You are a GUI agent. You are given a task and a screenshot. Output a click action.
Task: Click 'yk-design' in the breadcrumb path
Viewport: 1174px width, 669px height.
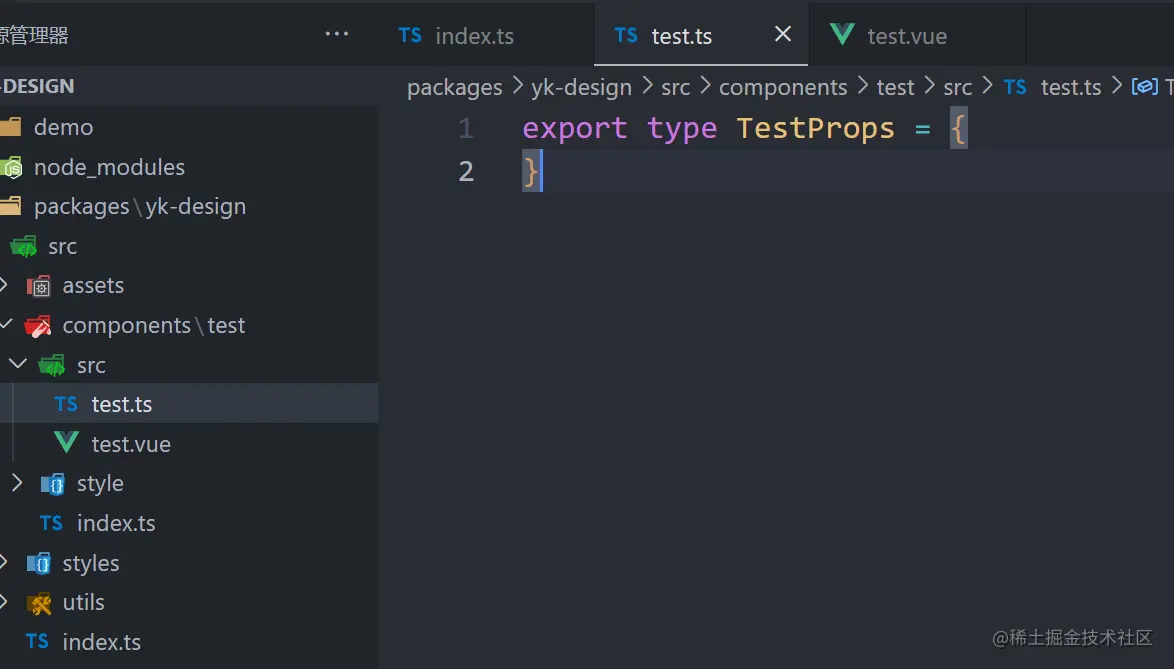coord(581,88)
